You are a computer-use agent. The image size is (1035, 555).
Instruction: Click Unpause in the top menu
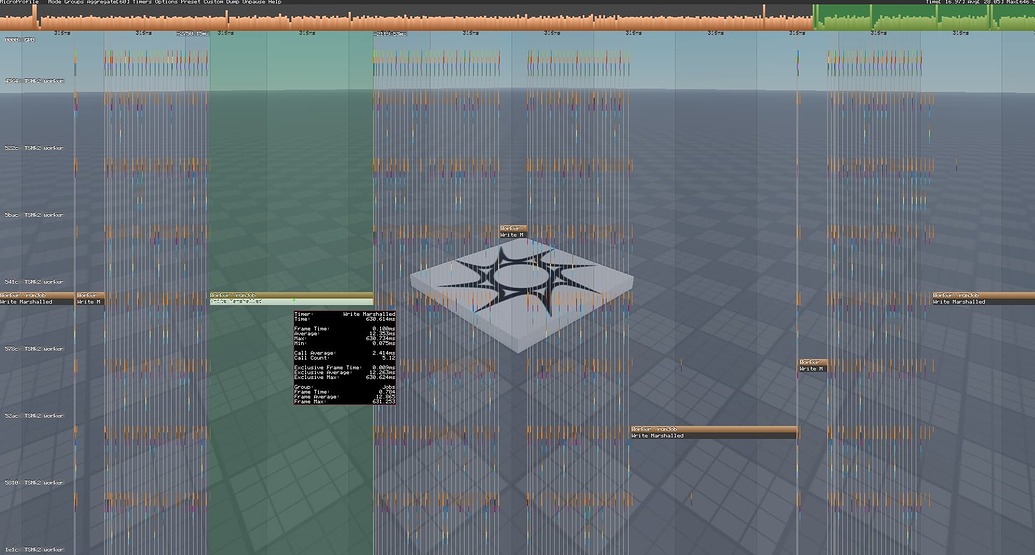click(253, 2)
